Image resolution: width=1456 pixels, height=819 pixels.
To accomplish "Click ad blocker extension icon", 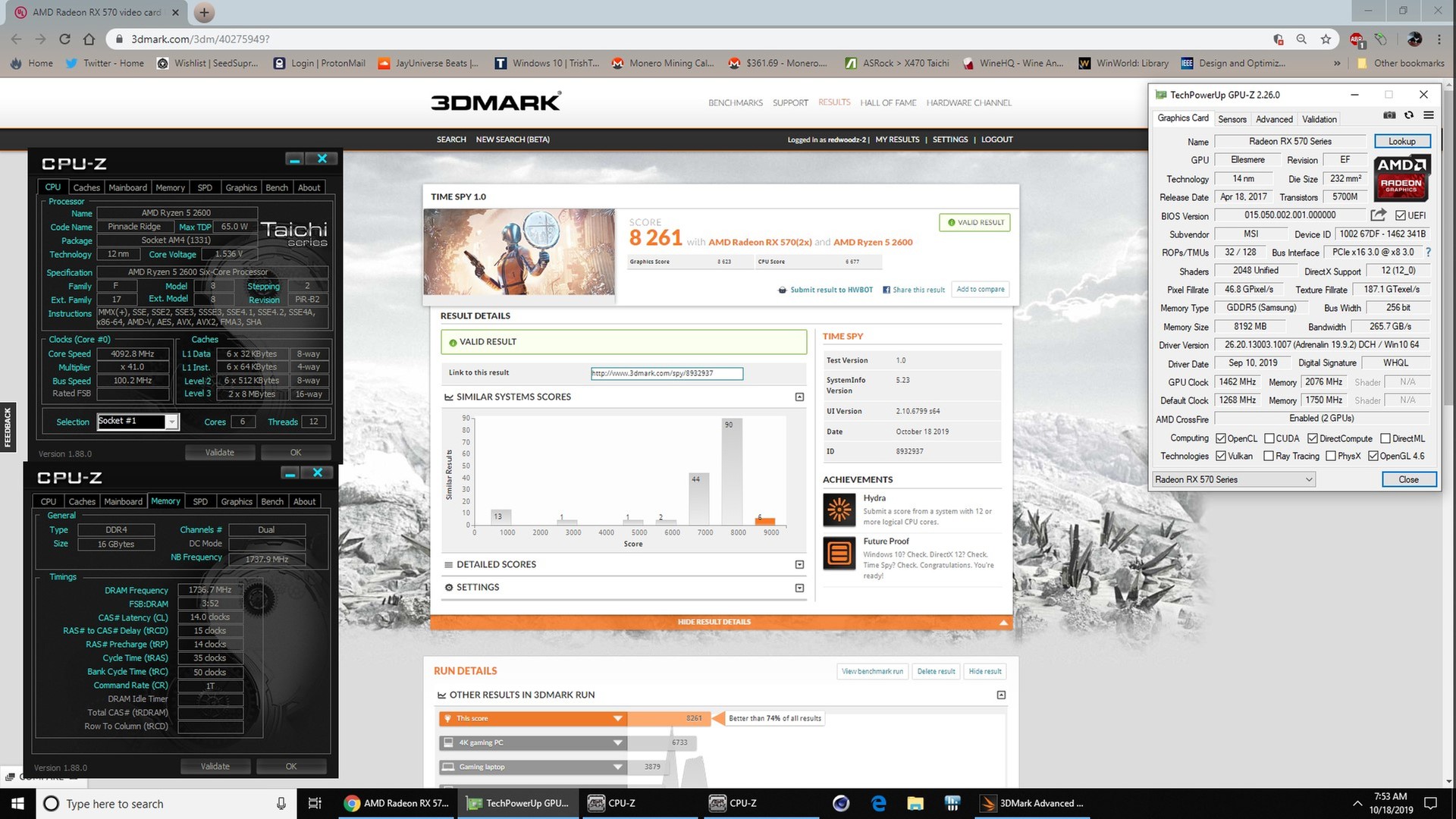I will coord(1356,39).
